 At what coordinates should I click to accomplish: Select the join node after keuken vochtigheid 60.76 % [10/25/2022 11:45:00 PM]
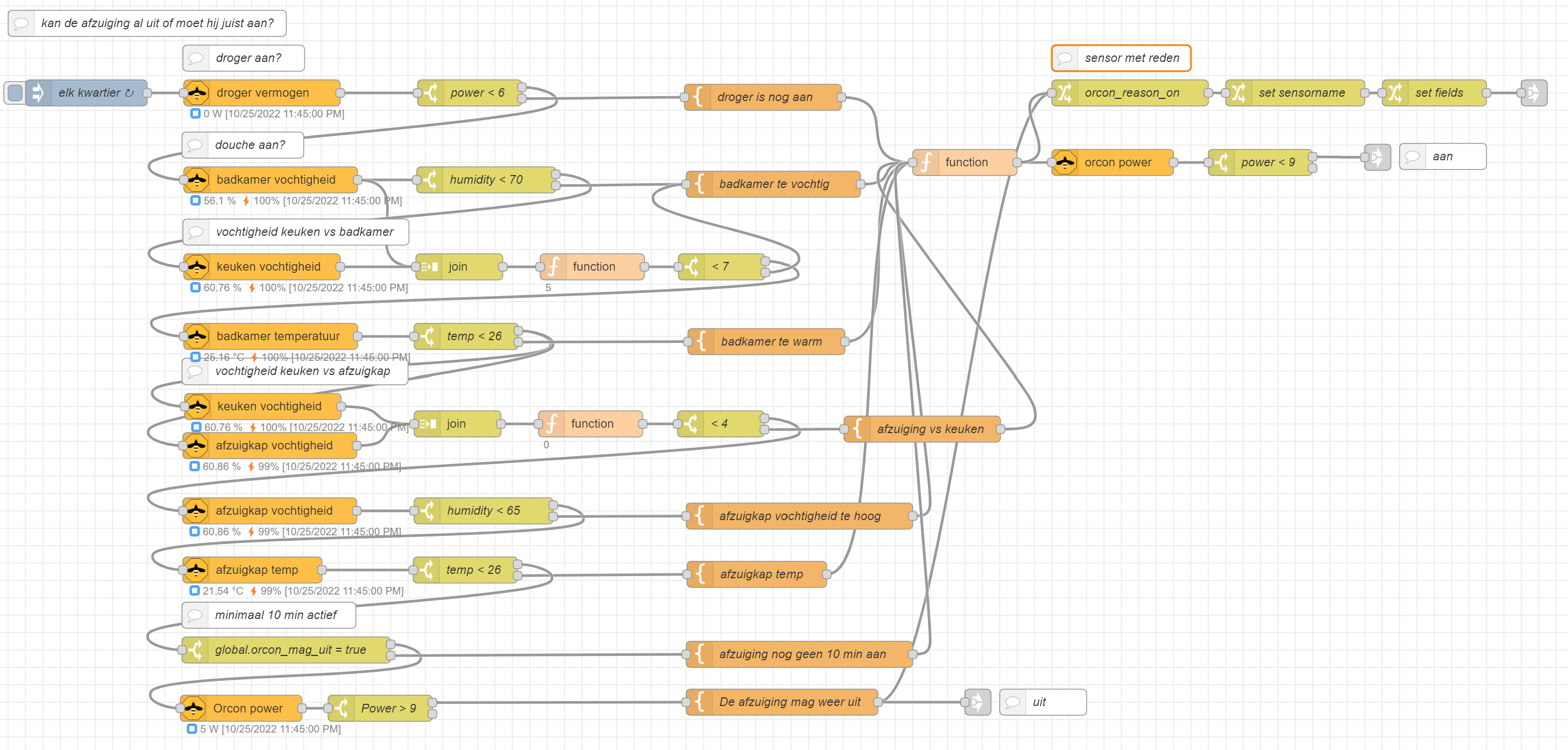[x=460, y=267]
